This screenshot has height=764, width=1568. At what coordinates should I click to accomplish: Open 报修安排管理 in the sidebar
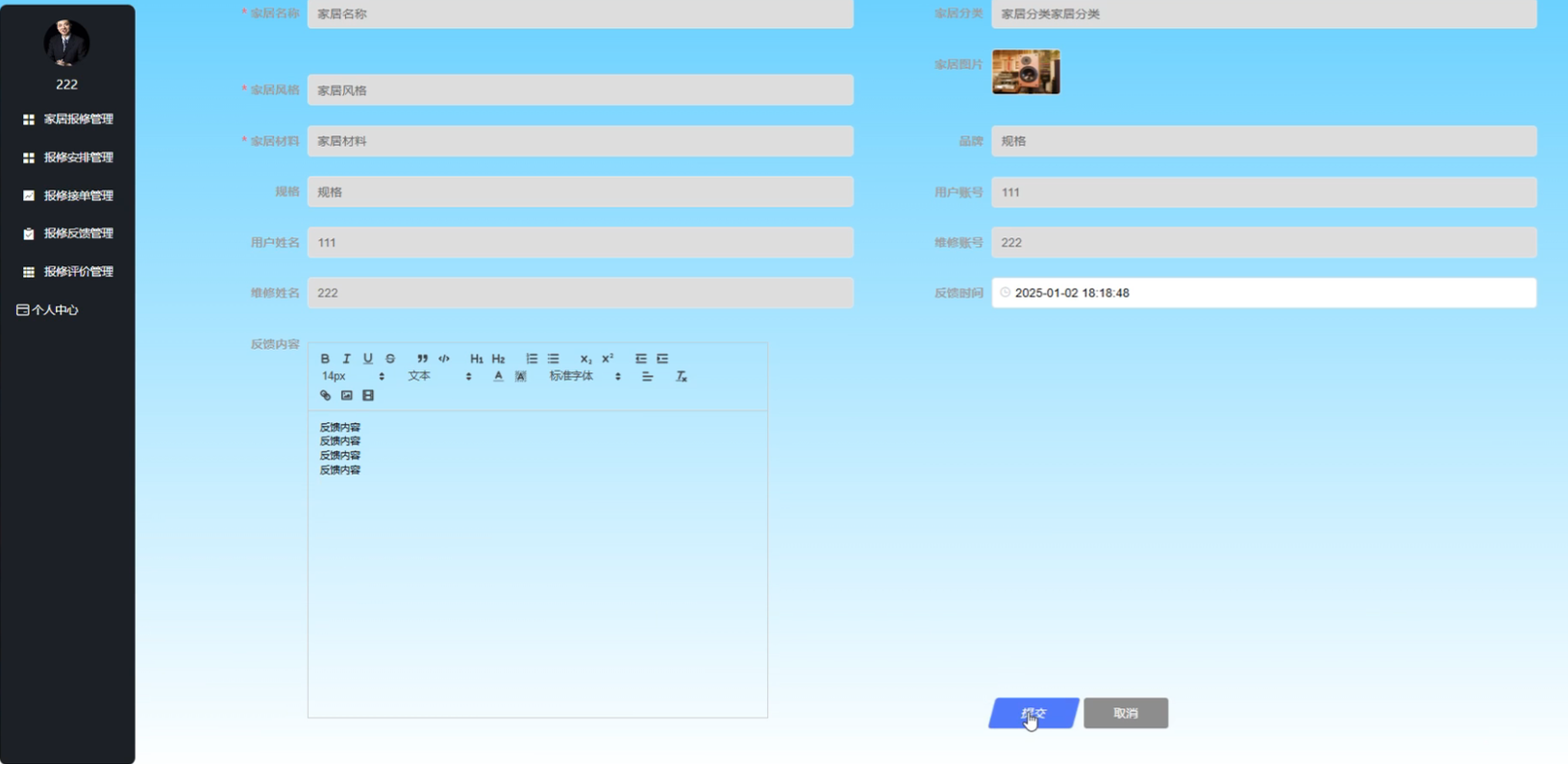pyautogui.click(x=67, y=158)
